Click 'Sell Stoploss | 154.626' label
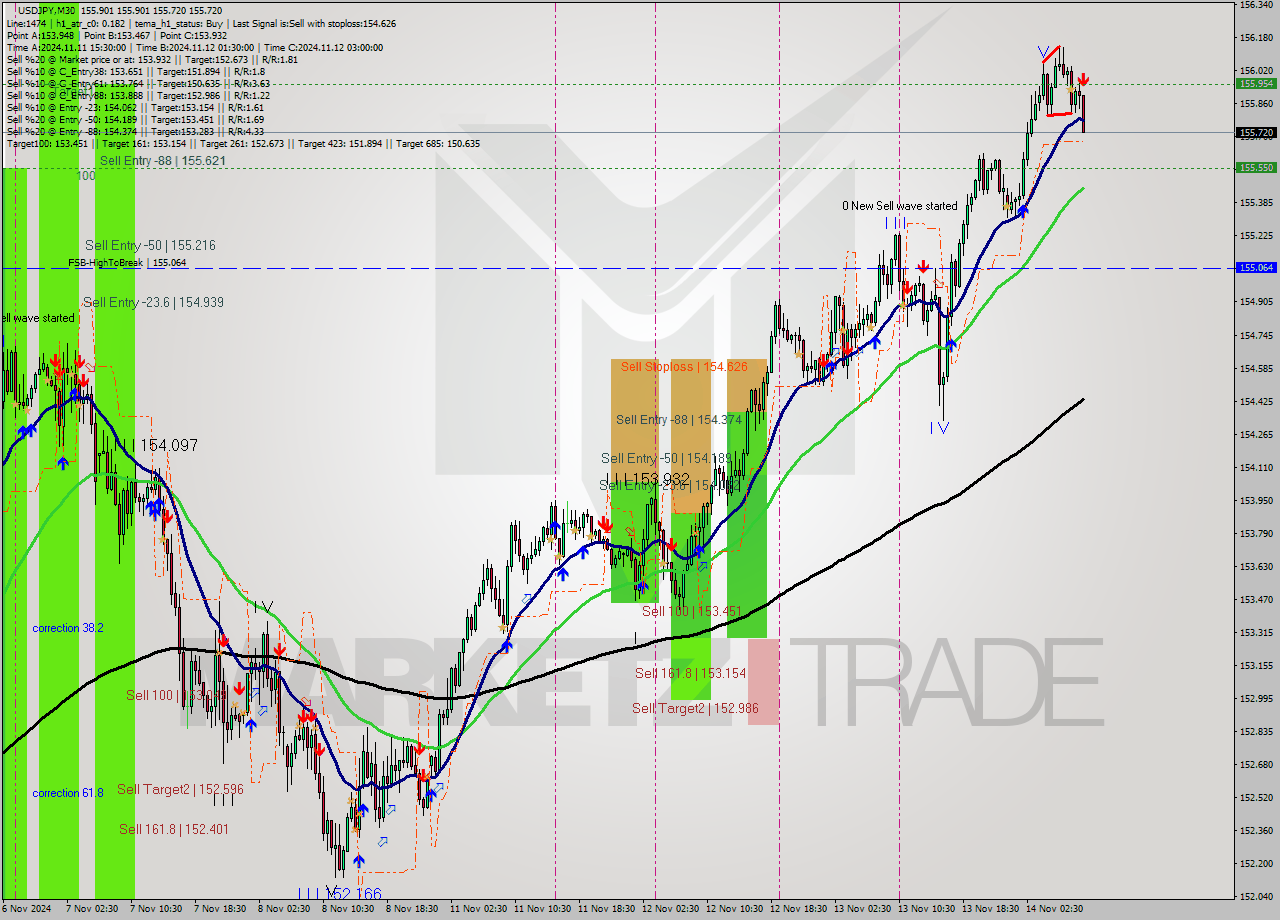The width and height of the screenshot is (1280, 920). click(x=684, y=367)
